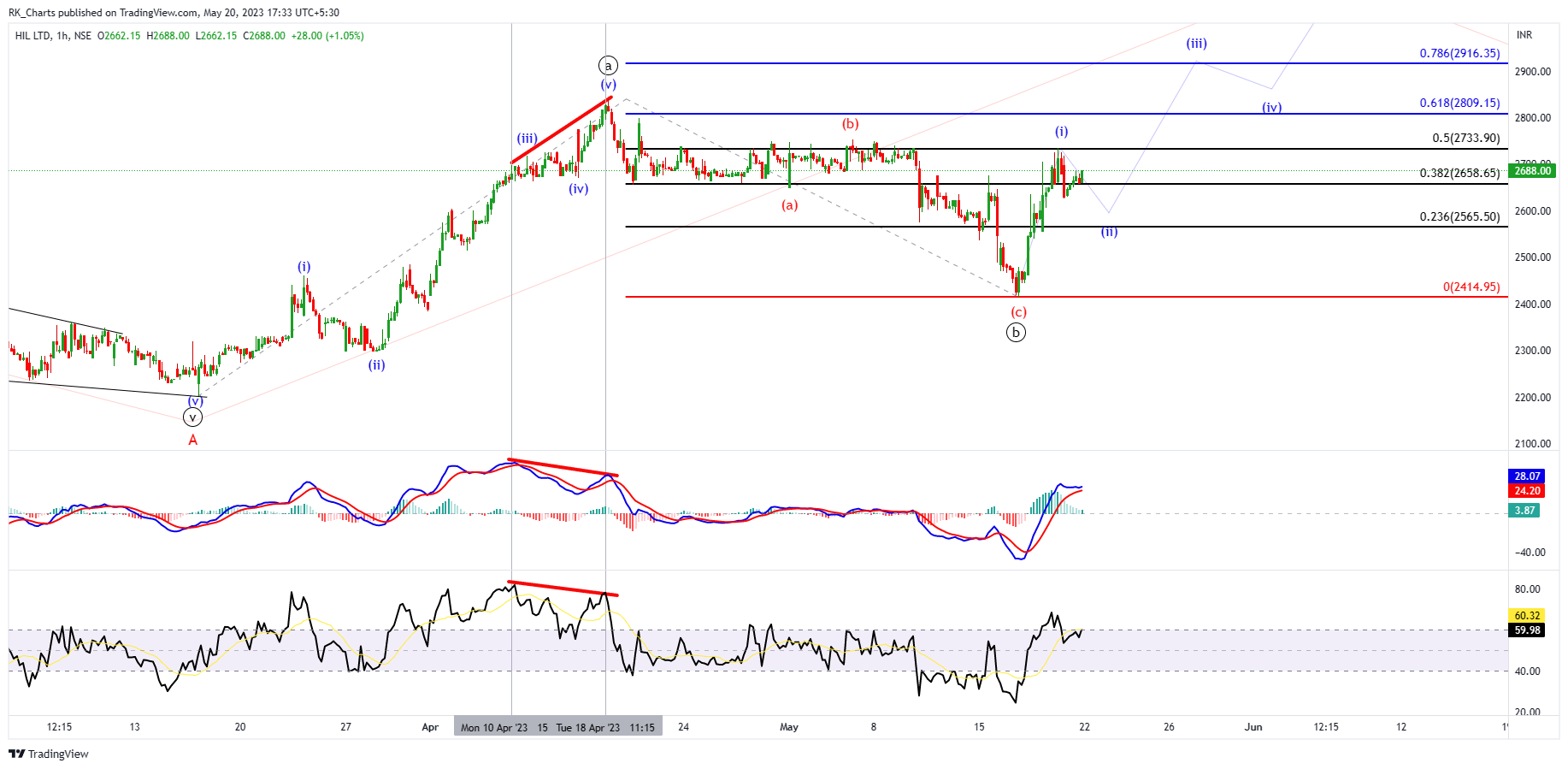Screen dimensions: 1568x769
Task: Click the May month label on time axis
Action: click(789, 727)
